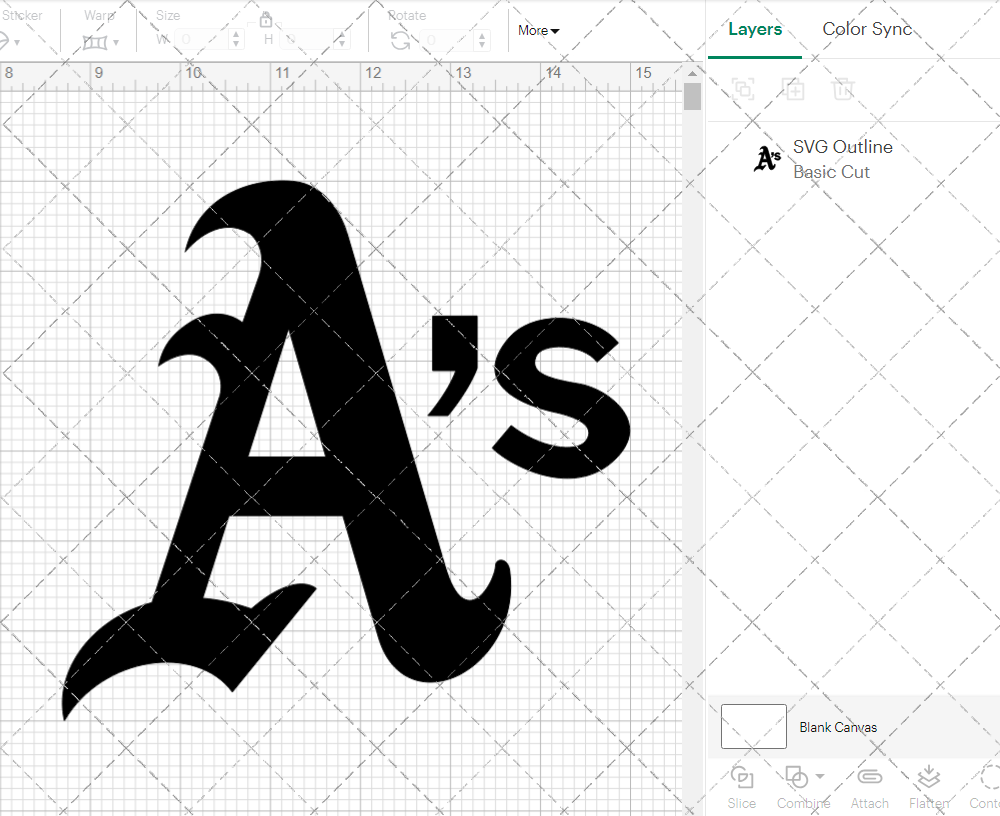1000x816 pixels.
Task: Click the Height stepper arrows
Action: (x=342, y=40)
